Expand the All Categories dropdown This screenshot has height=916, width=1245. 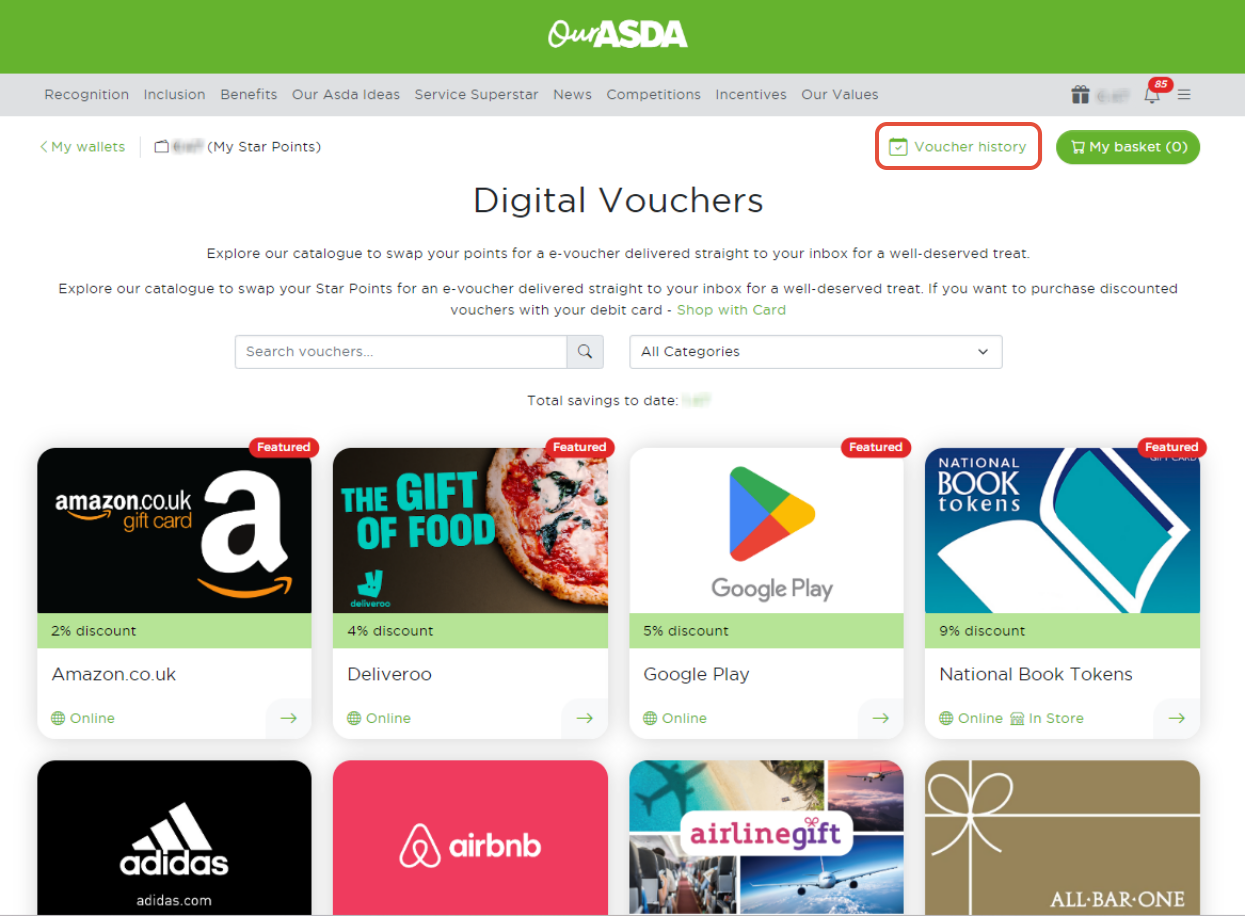815,352
